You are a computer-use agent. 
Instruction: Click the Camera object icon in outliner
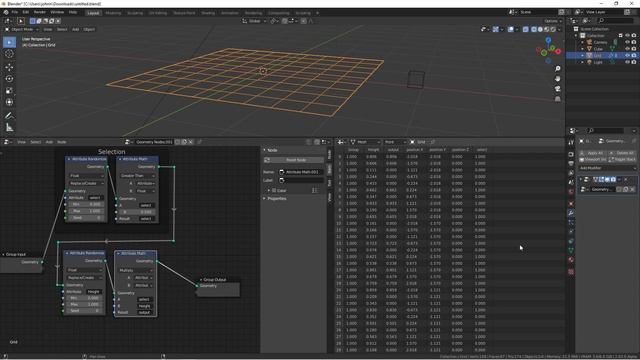589,42
